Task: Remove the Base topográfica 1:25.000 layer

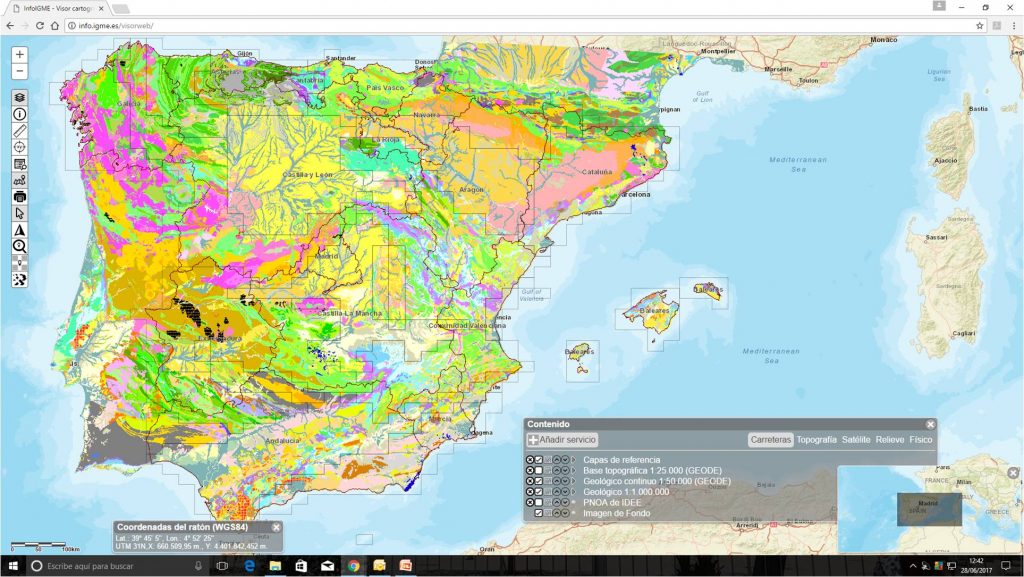Action: (x=530, y=471)
